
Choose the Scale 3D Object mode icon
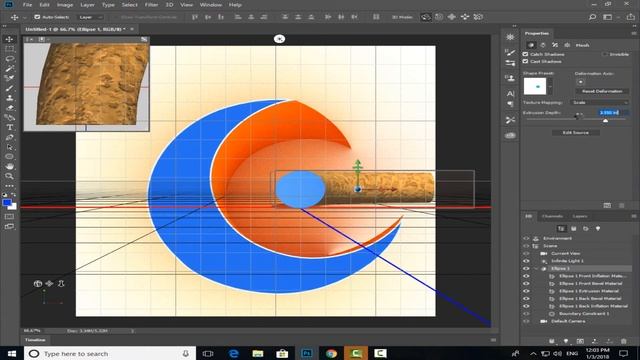[x=478, y=17]
